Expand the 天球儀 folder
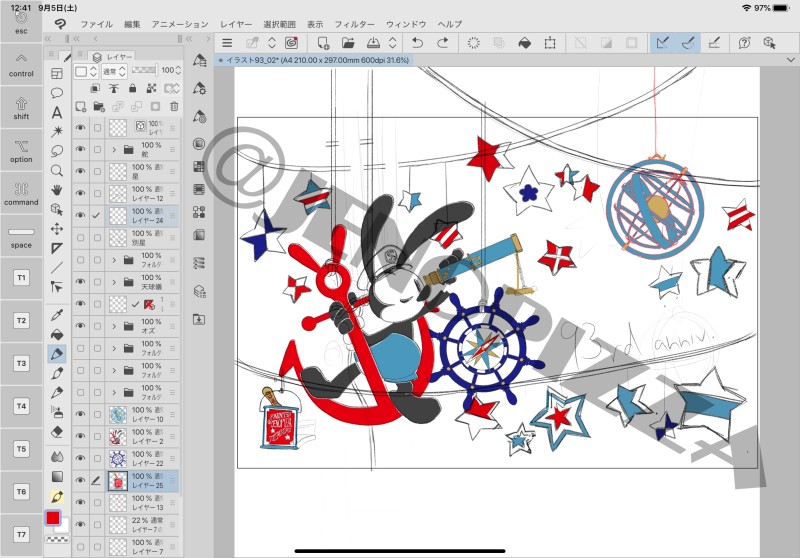 [x=114, y=282]
